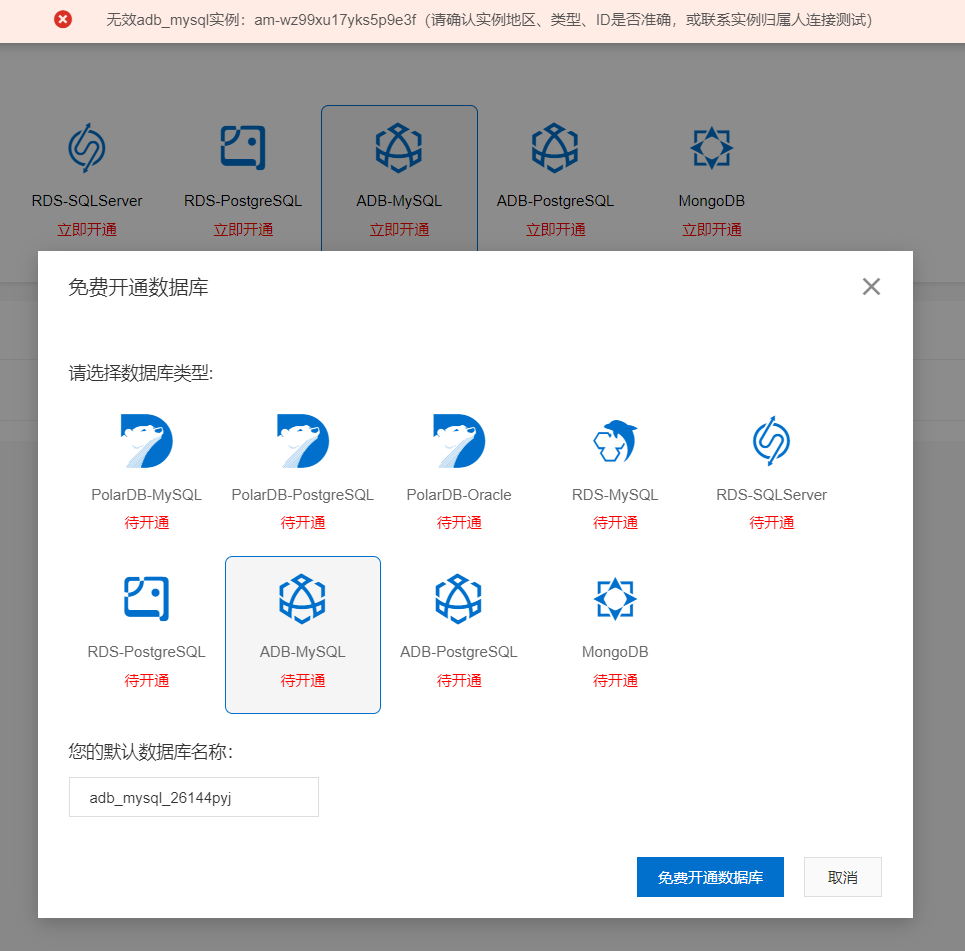The image size is (965, 951).
Task: Click 立即开通 under background MongoDB
Action: 712,230
